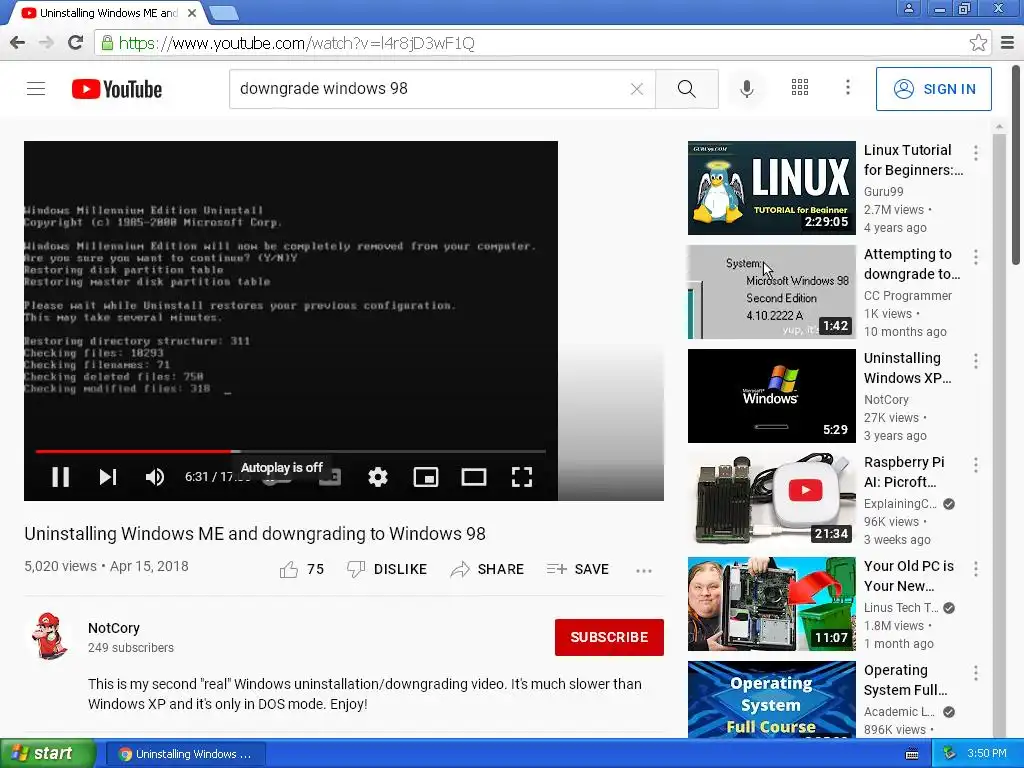1024x768 pixels.
Task: Switch to theater mode icon
Action: tap(473, 477)
